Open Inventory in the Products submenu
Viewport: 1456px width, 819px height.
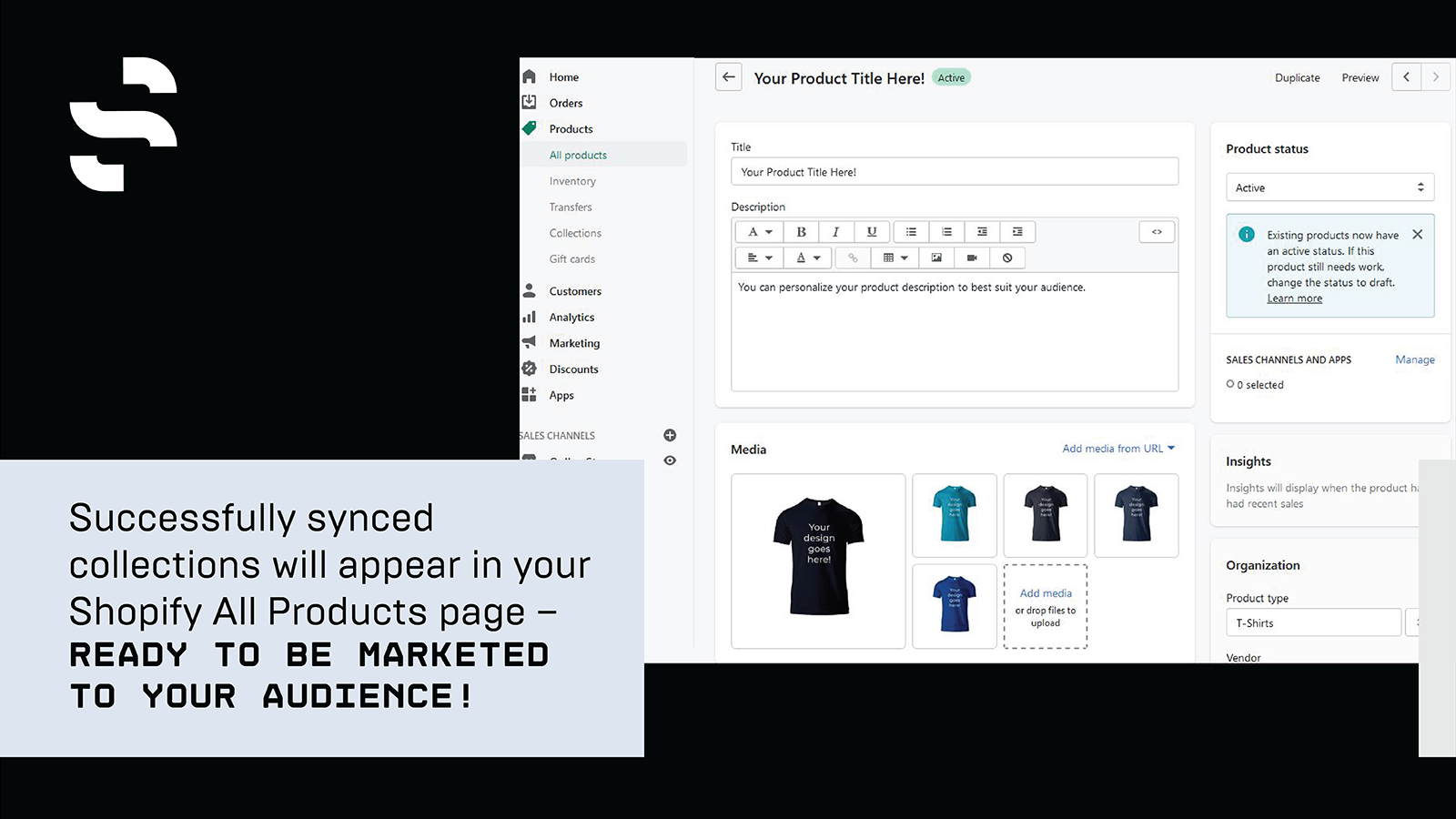(572, 181)
